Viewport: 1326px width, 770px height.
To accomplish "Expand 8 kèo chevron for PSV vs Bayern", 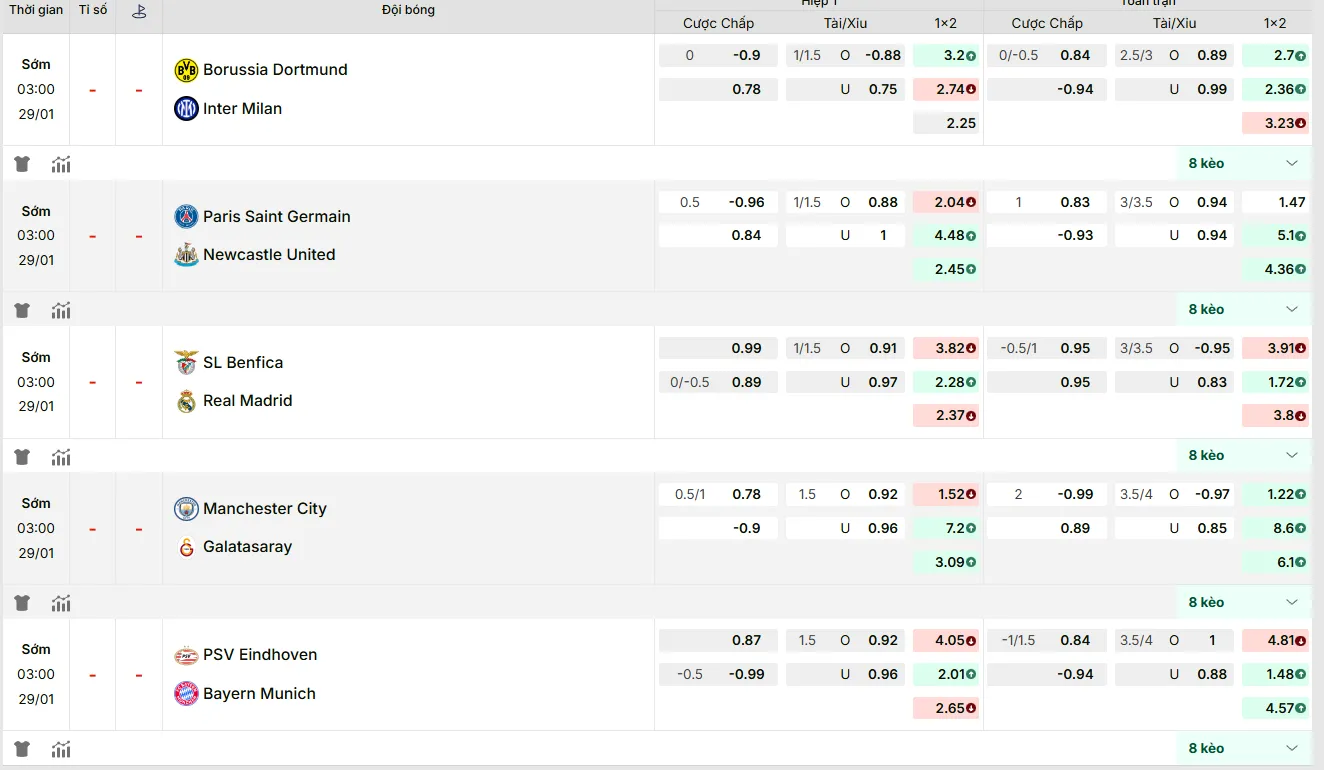I will coord(1291,748).
